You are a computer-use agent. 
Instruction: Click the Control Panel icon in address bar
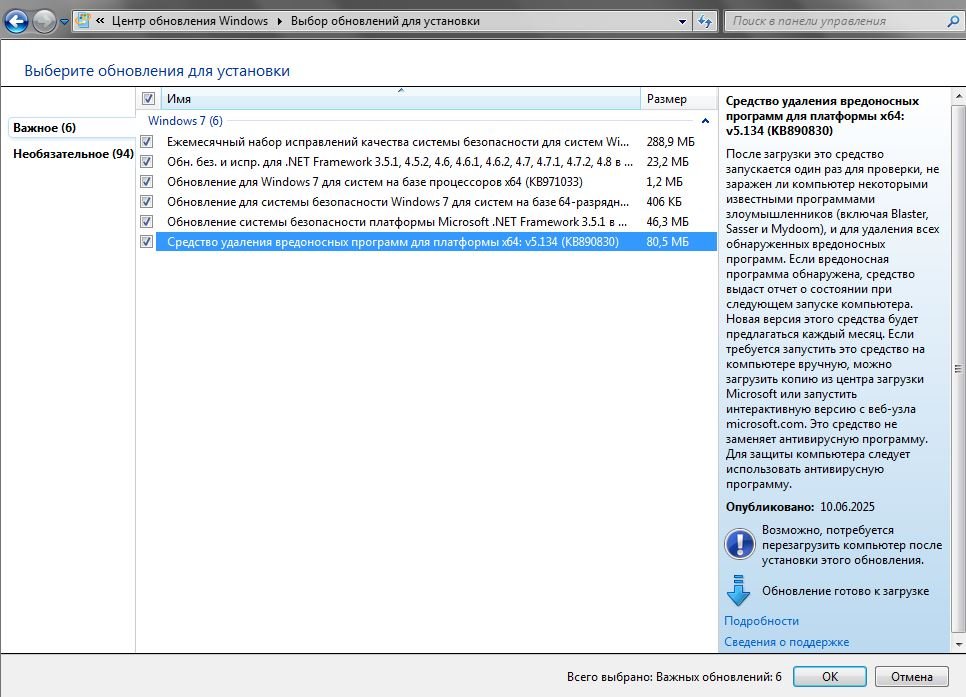83,21
